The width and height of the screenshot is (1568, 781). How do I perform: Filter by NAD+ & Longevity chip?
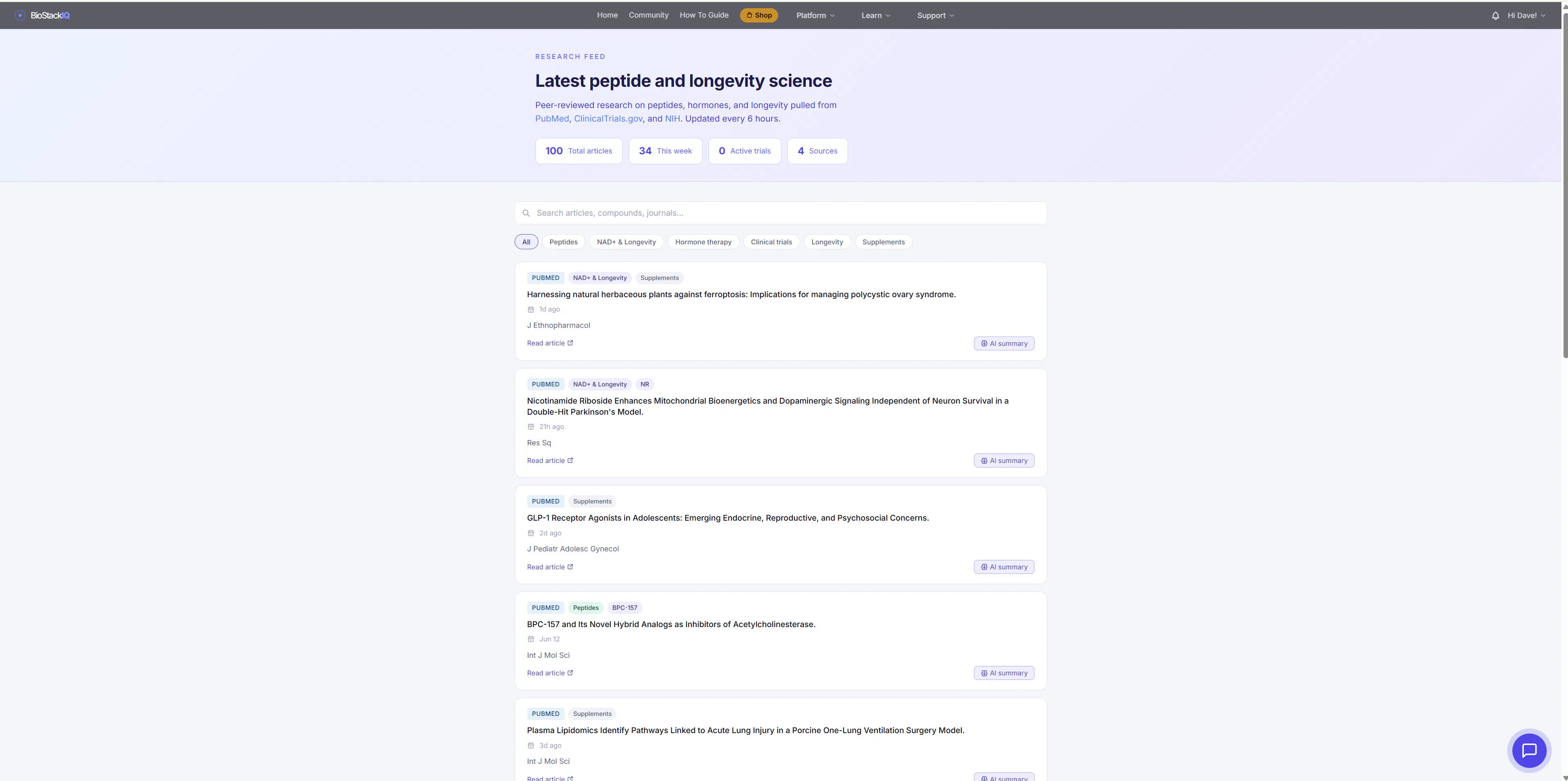pos(626,242)
